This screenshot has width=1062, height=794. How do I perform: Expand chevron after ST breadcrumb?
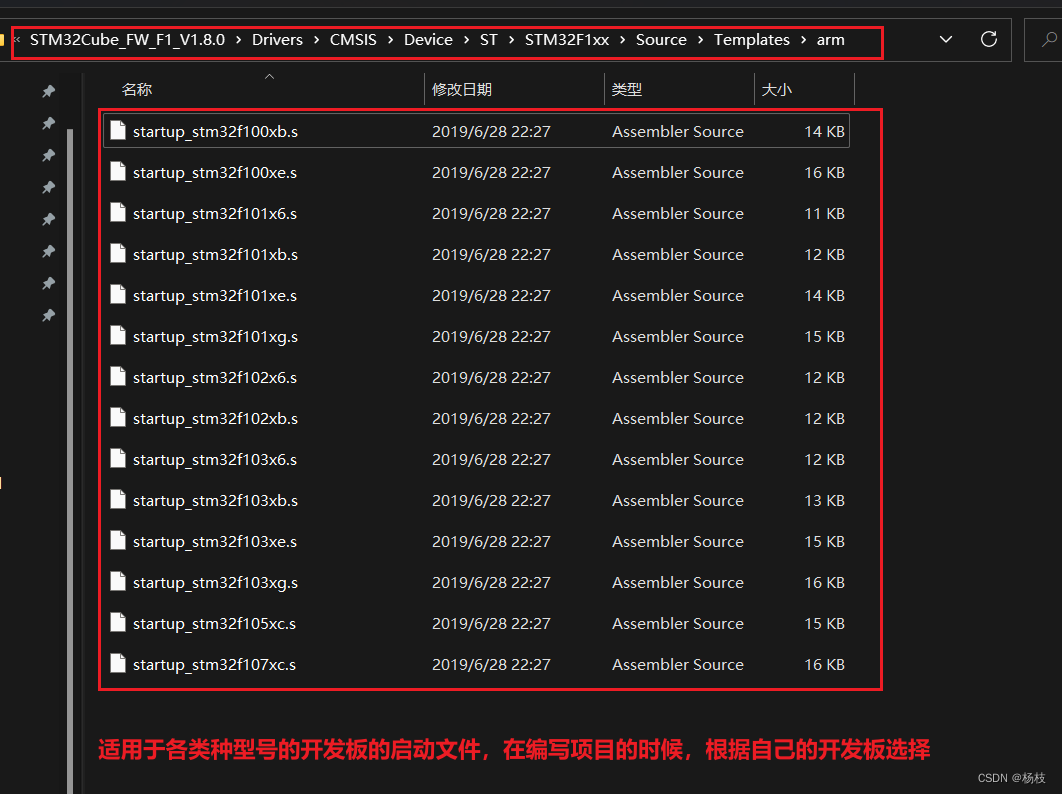tap(511, 40)
